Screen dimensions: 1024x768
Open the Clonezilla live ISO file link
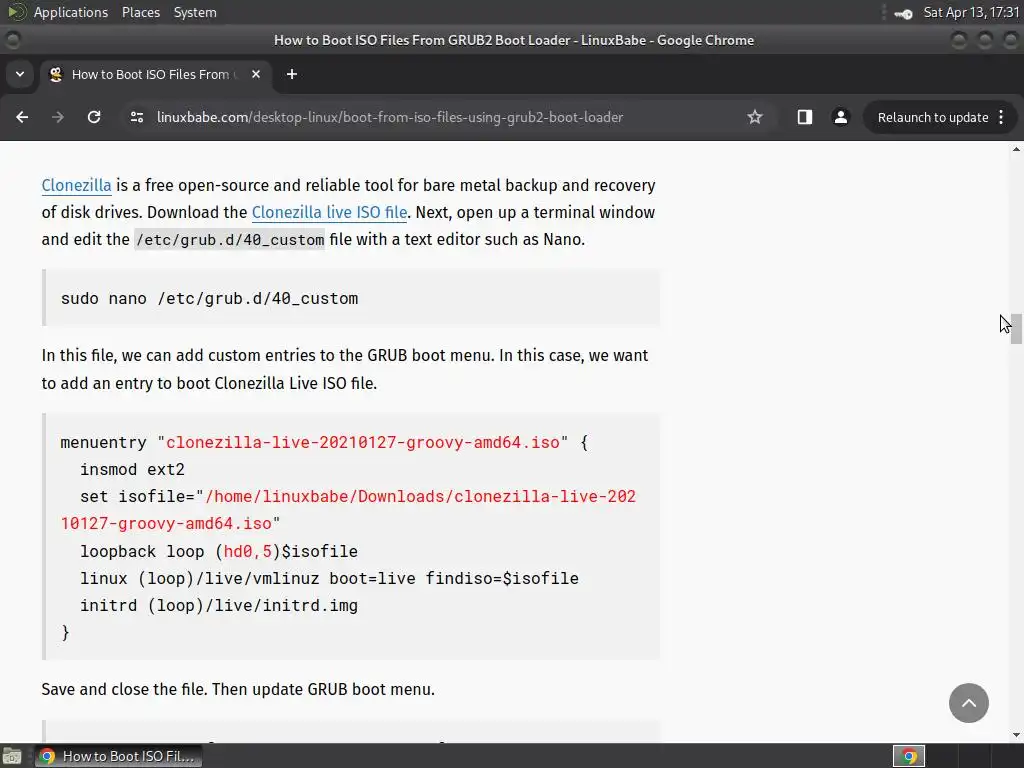coord(329,212)
